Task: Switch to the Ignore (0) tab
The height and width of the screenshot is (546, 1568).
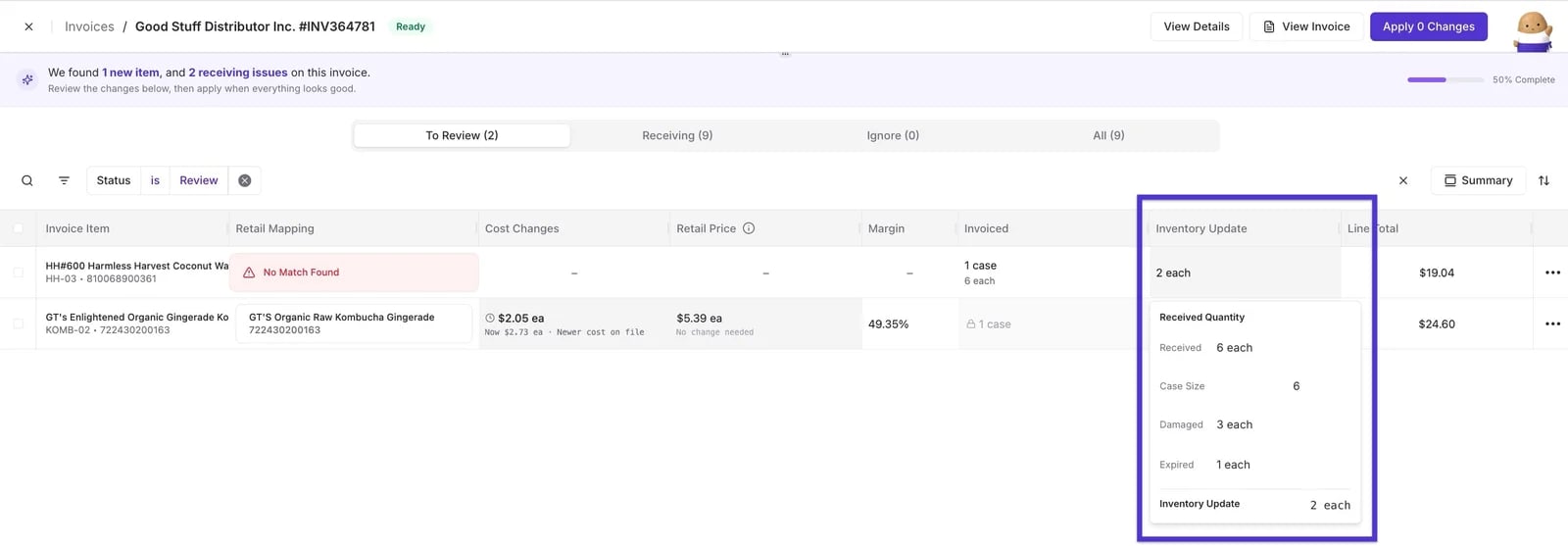Action: (x=893, y=135)
